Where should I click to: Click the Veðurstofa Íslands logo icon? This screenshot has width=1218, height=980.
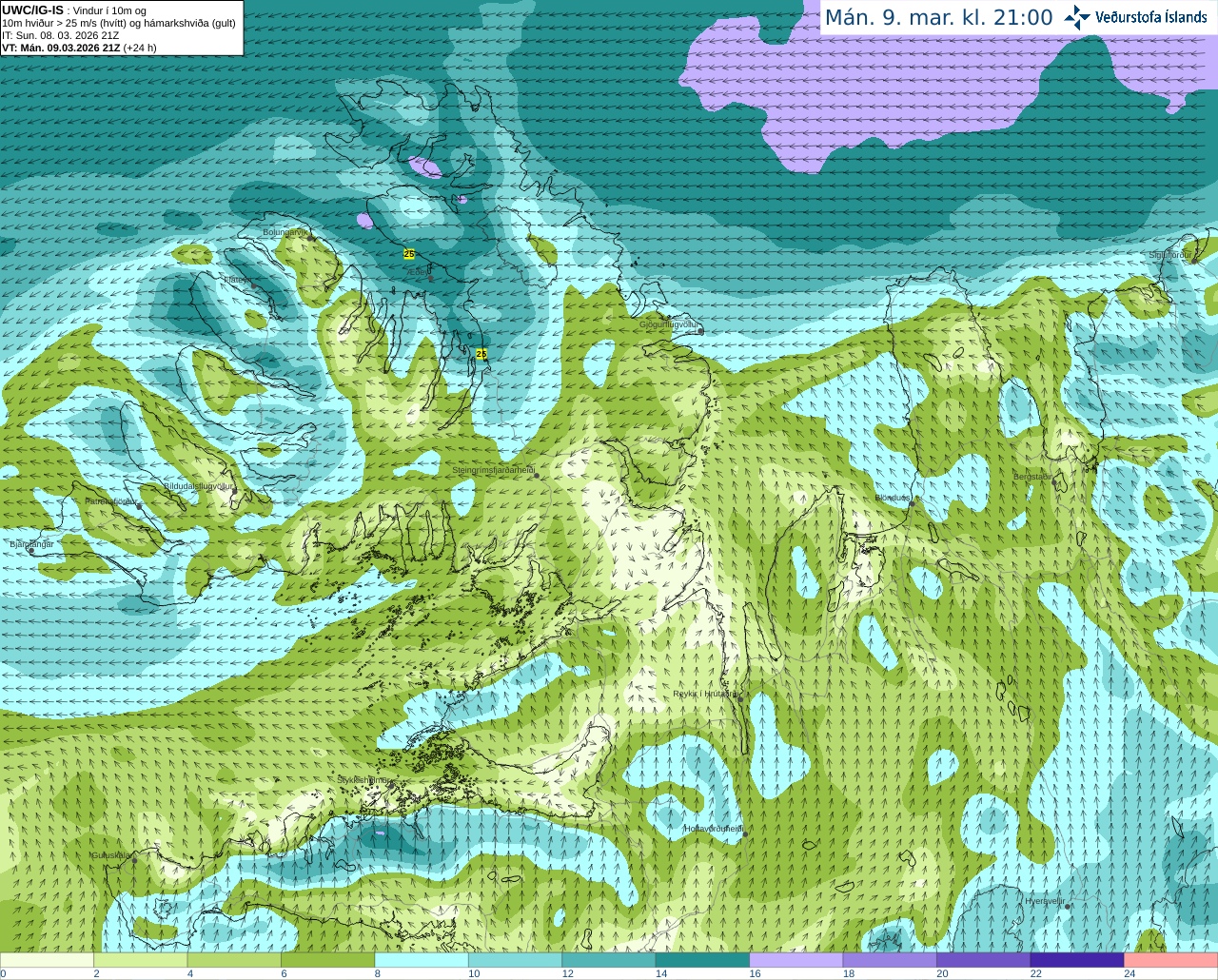coord(1076,17)
